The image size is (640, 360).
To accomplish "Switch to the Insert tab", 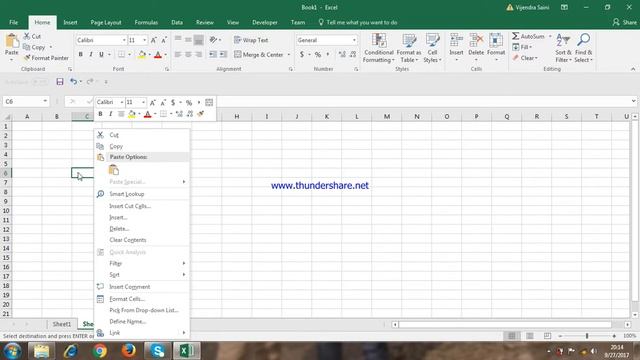I will tap(70, 22).
